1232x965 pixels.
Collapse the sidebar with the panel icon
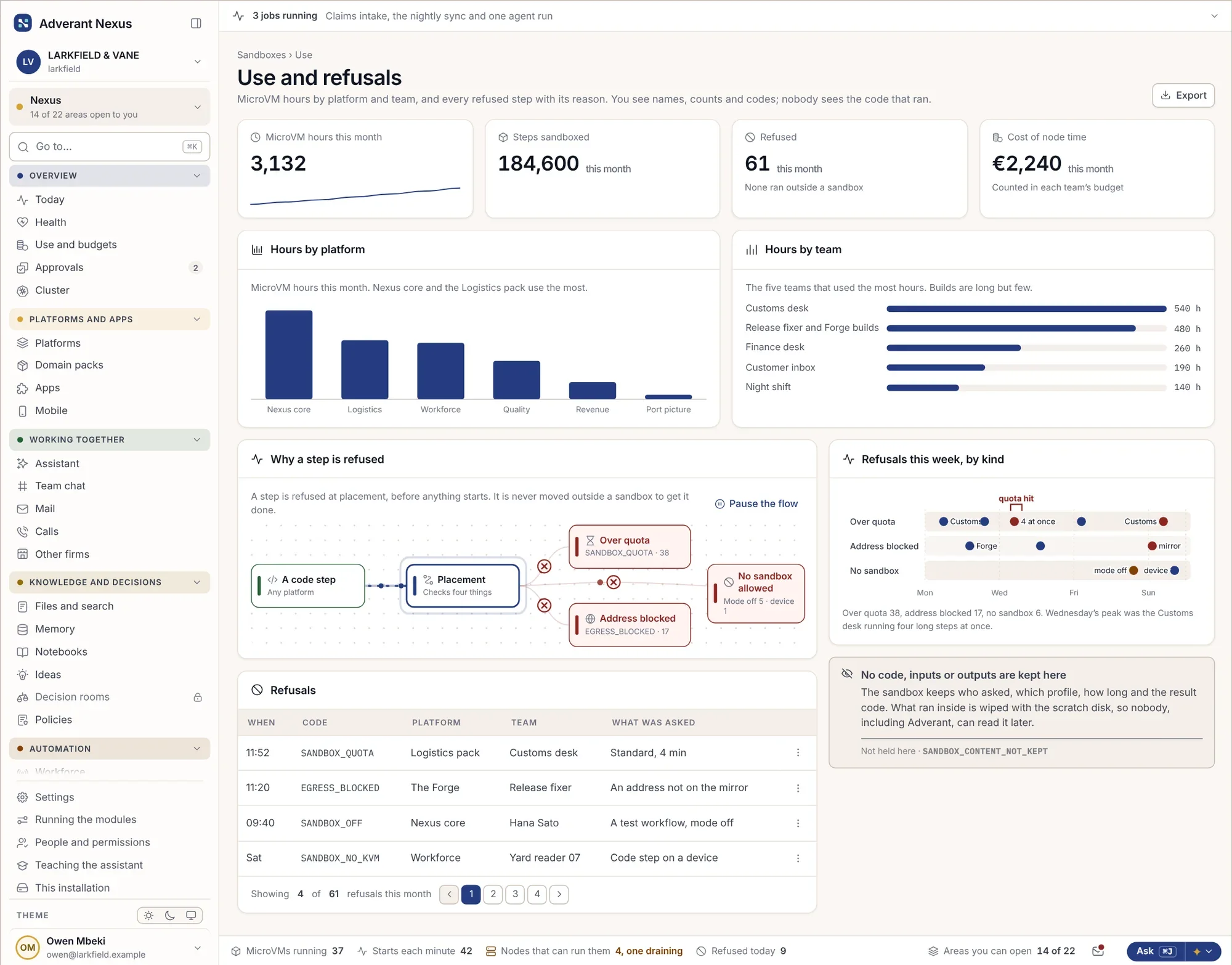(x=196, y=23)
